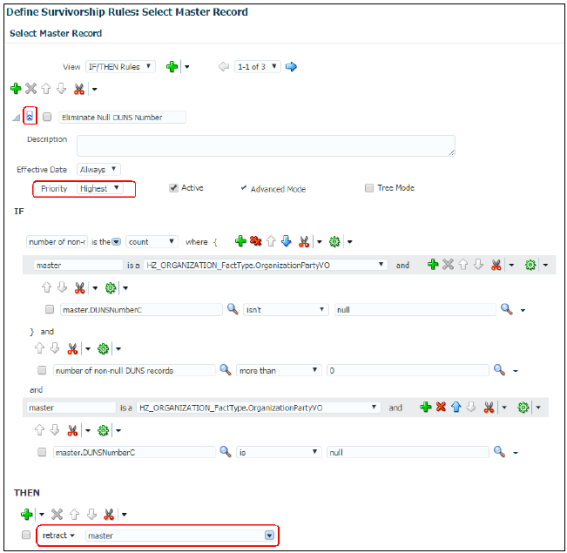Add pattern with green plus in first master row
Screen dimensions: 567x553
coord(433,264)
